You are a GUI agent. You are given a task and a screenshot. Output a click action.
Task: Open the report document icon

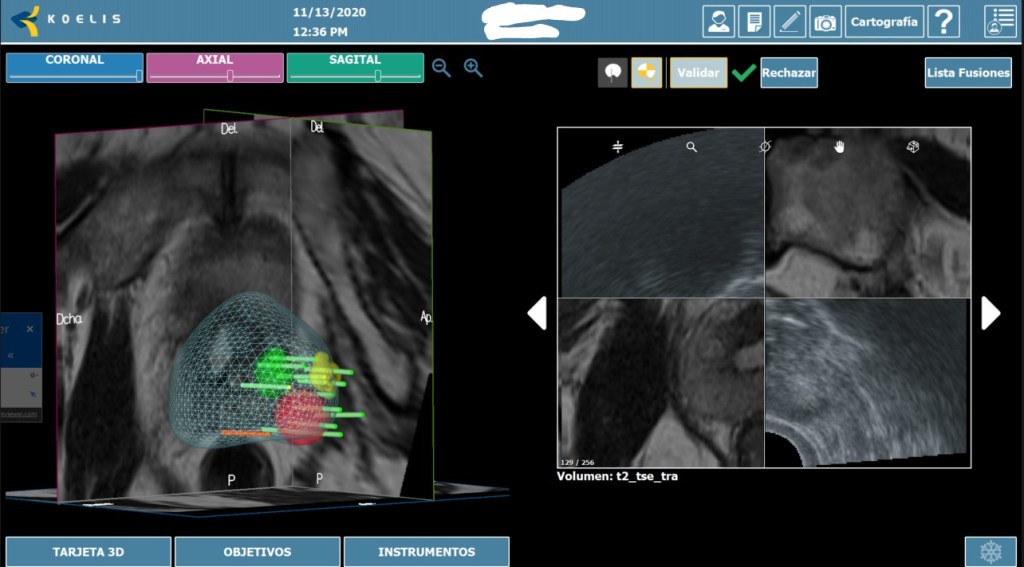click(x=753, y=21)
